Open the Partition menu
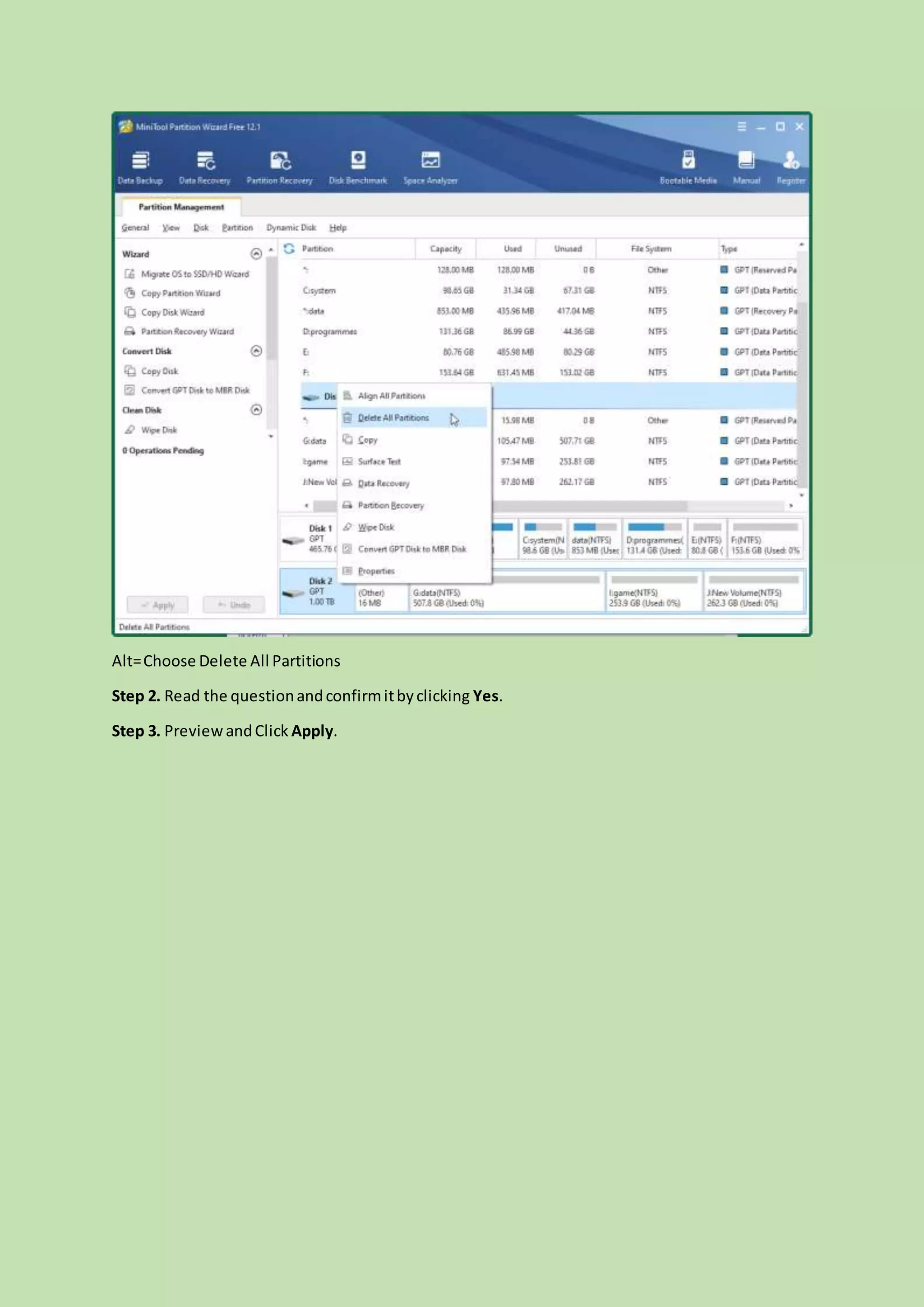924x1307 pixels. (x=237, y=228)
